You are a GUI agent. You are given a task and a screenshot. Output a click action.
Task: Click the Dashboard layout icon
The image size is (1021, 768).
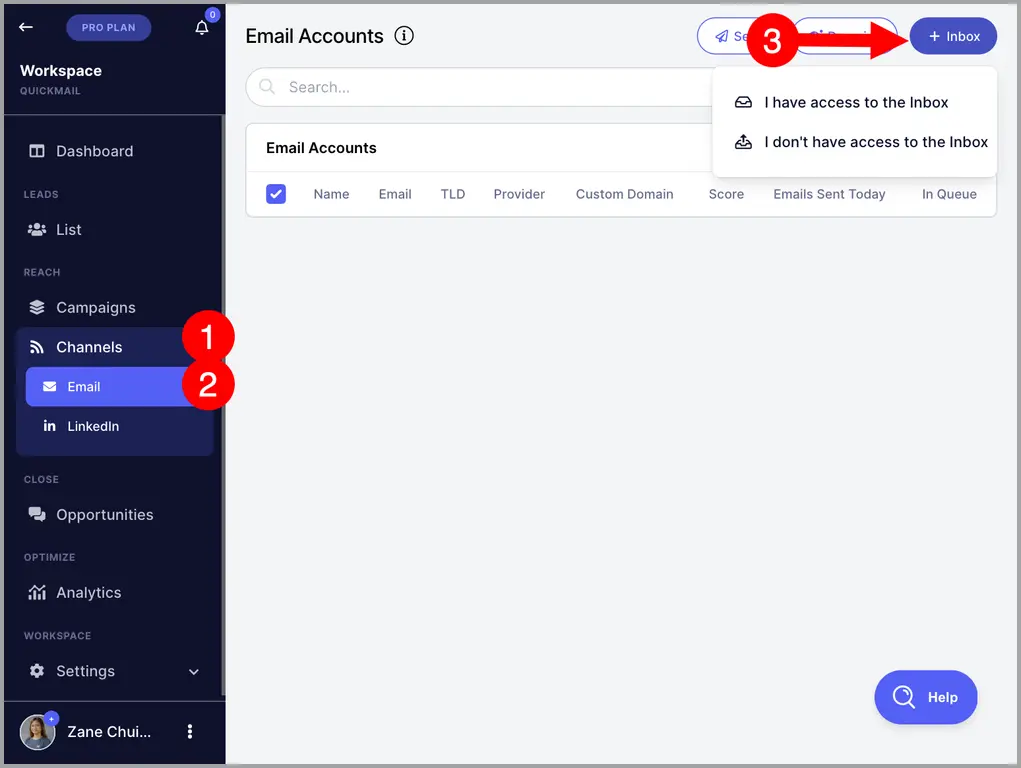(37, 151)
